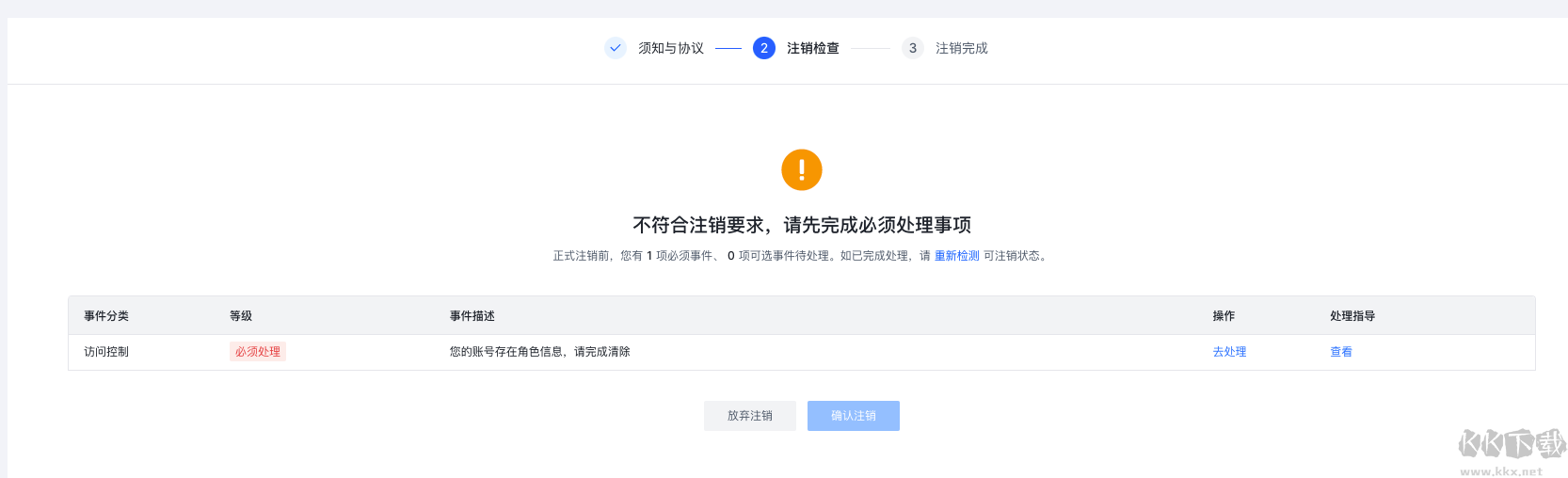Click the step 1 checkmark circle icon
The image size is (1568, 478).
click(615, 48)
